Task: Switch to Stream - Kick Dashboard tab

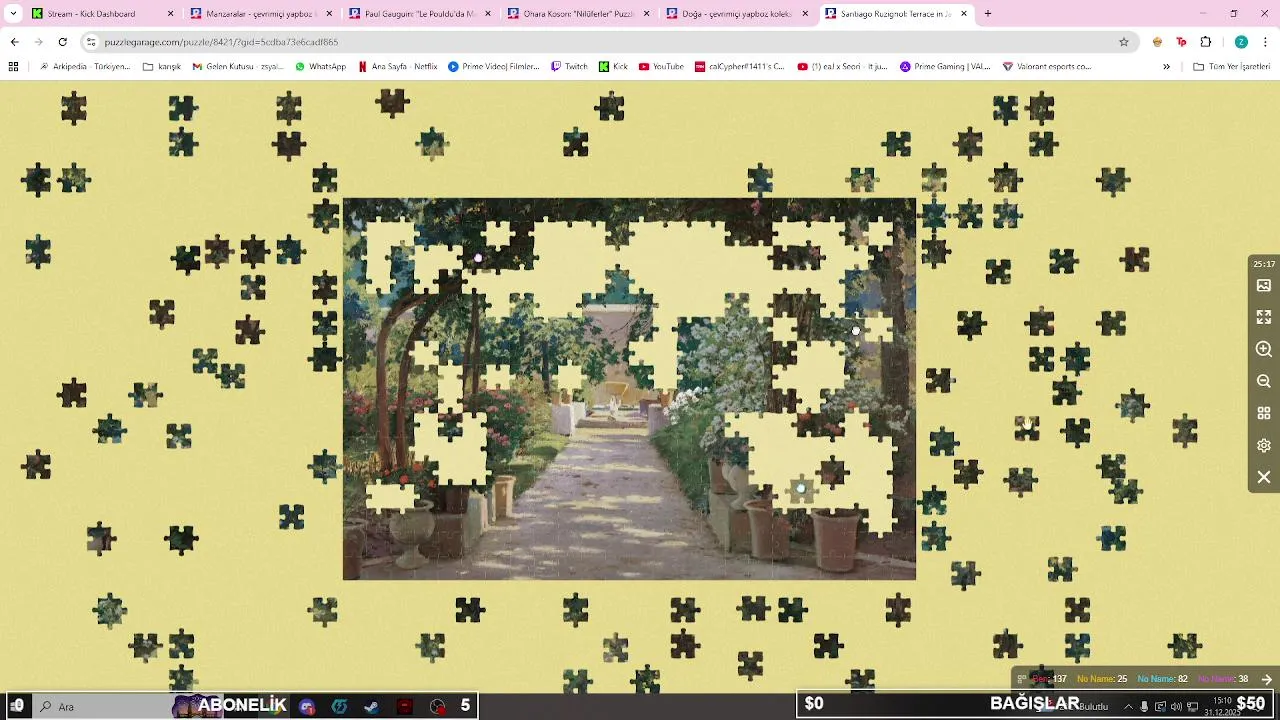Action: (x=102, y=14)
